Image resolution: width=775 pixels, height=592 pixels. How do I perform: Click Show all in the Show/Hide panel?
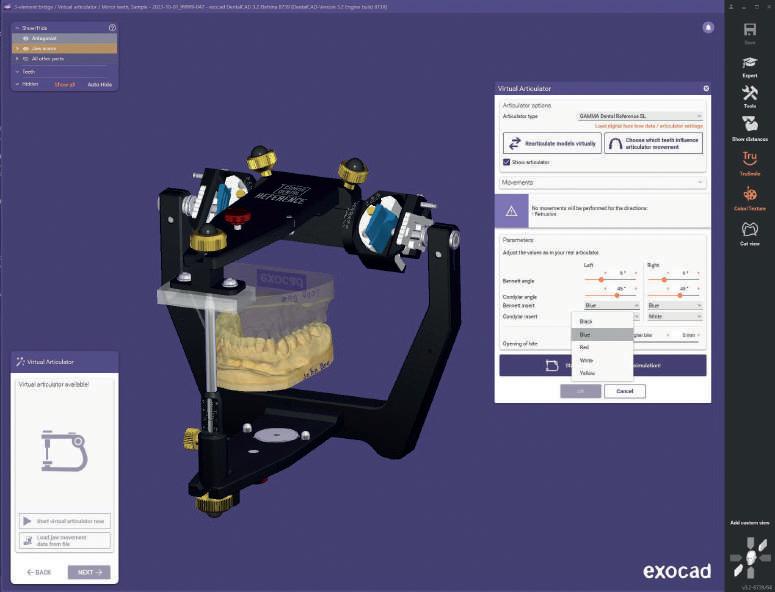[x=65, y=85]
